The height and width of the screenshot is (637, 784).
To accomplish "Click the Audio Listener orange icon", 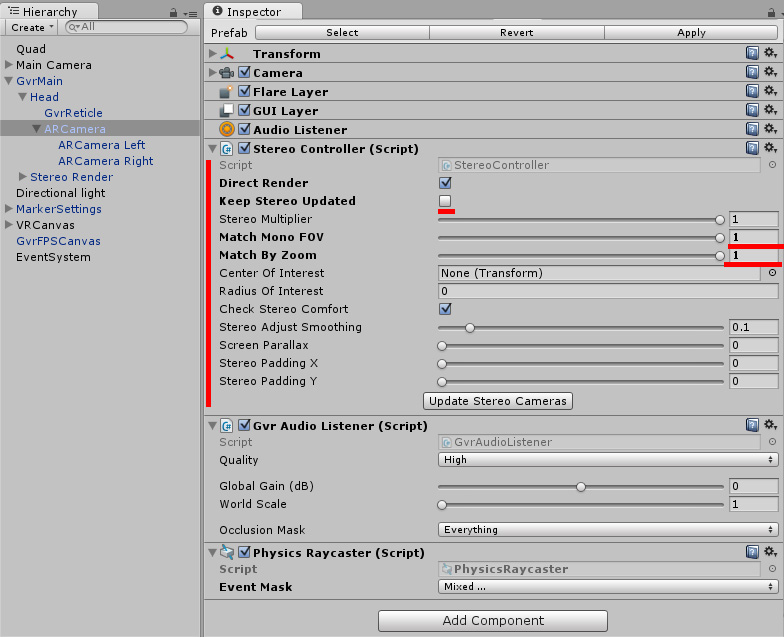I will pos(226,130).
